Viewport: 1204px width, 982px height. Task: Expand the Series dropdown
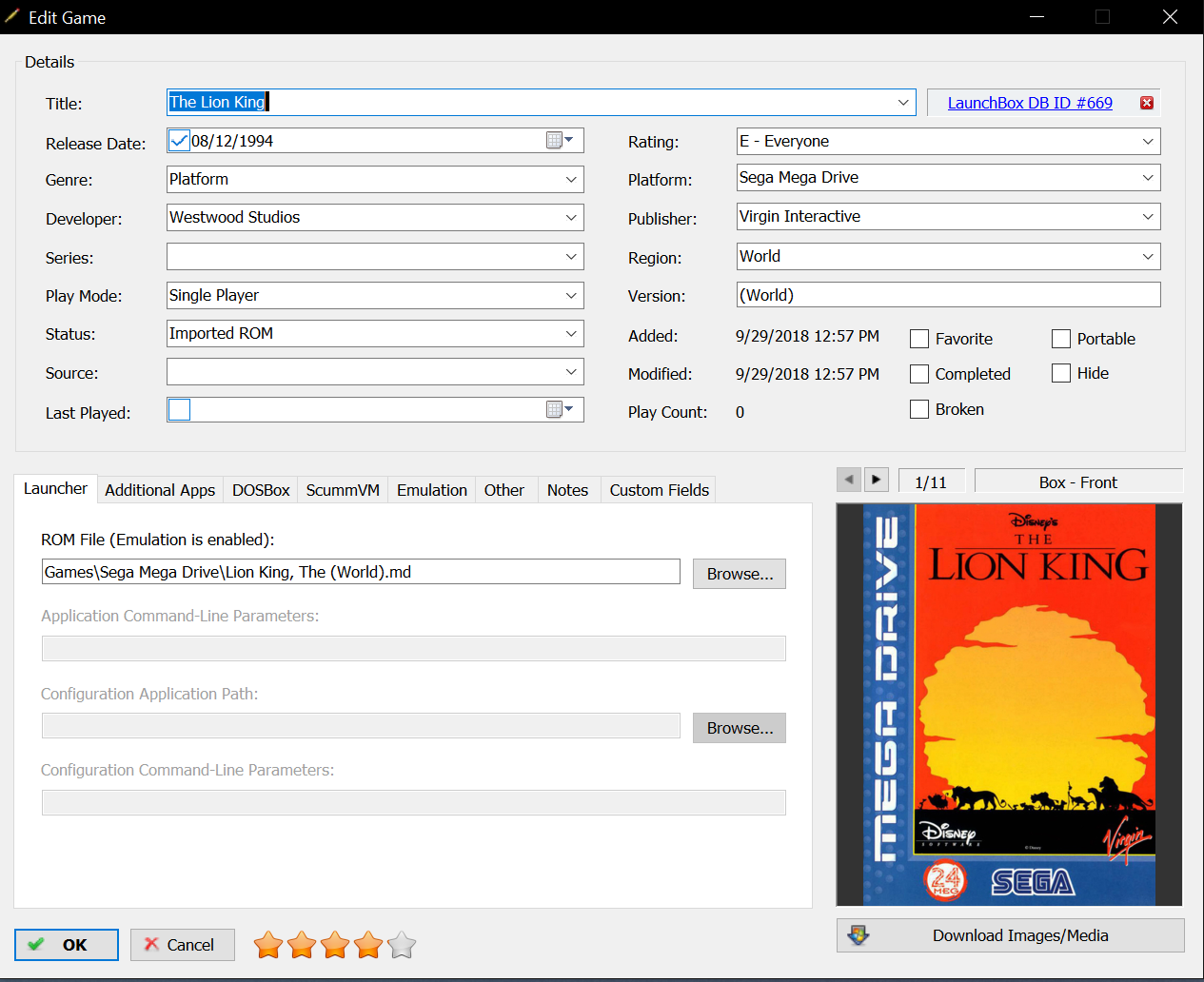(571, 257)
